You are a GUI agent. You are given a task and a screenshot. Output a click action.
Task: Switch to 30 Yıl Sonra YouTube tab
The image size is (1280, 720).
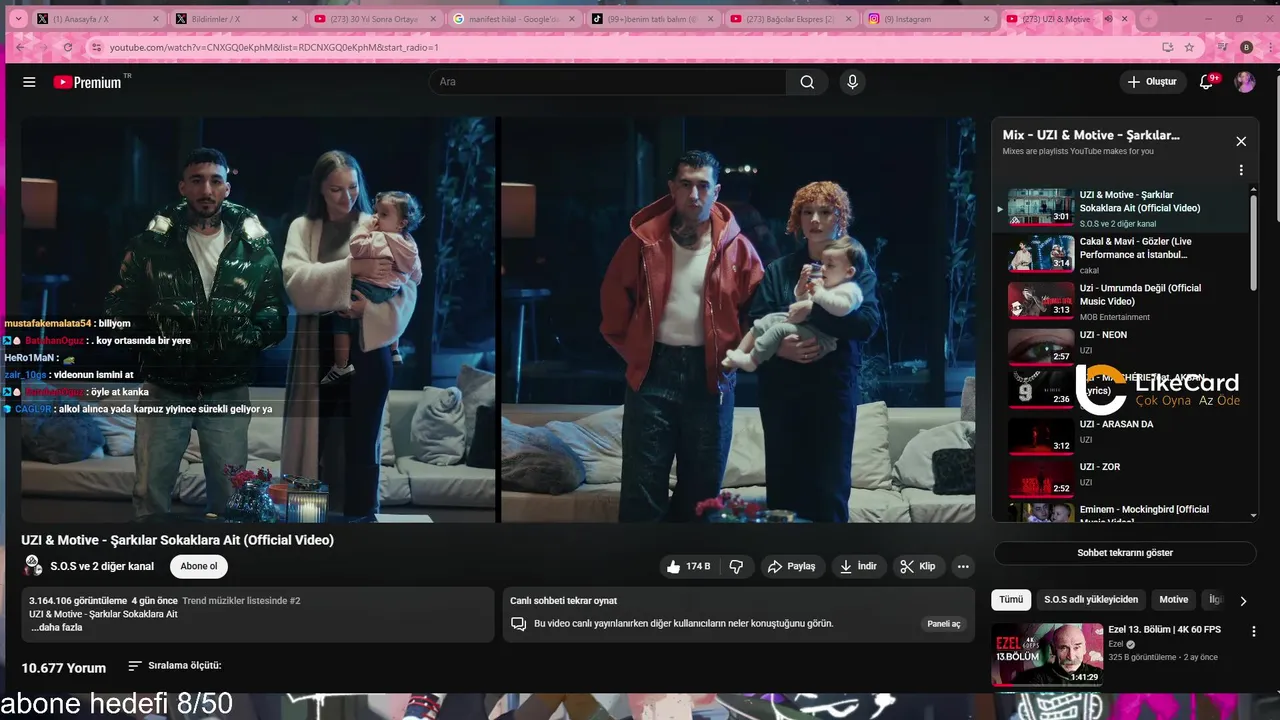click(374, 19)
